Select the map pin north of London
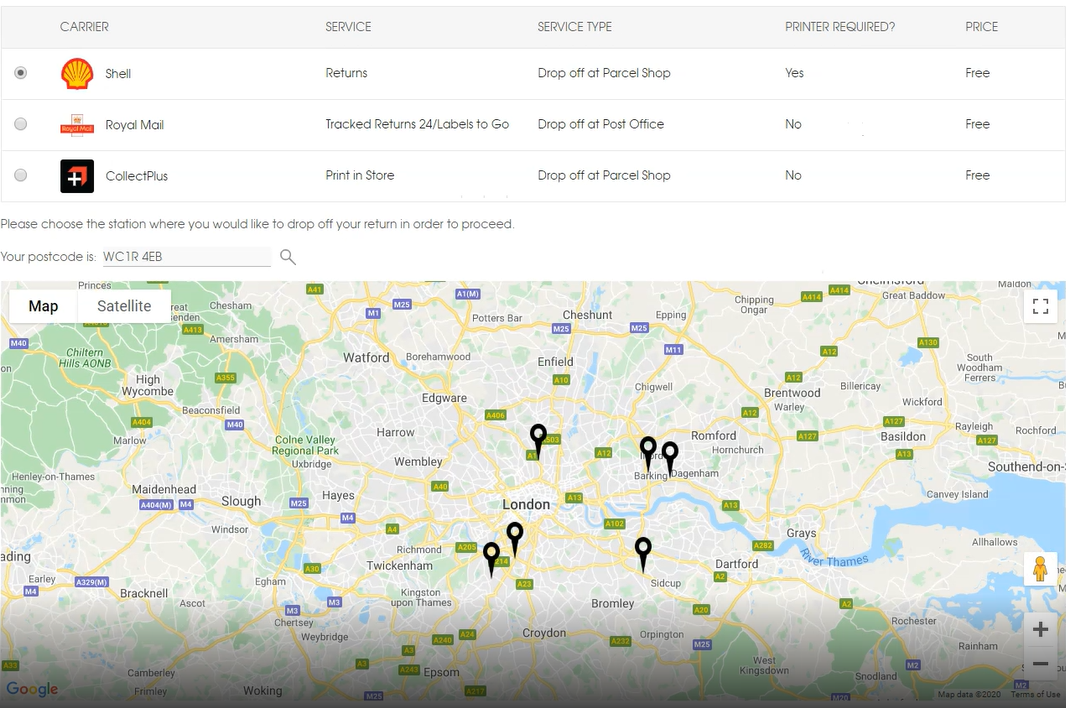This screenshot has height=708, width=1066. pyautogui.click(x=538, y=441)
